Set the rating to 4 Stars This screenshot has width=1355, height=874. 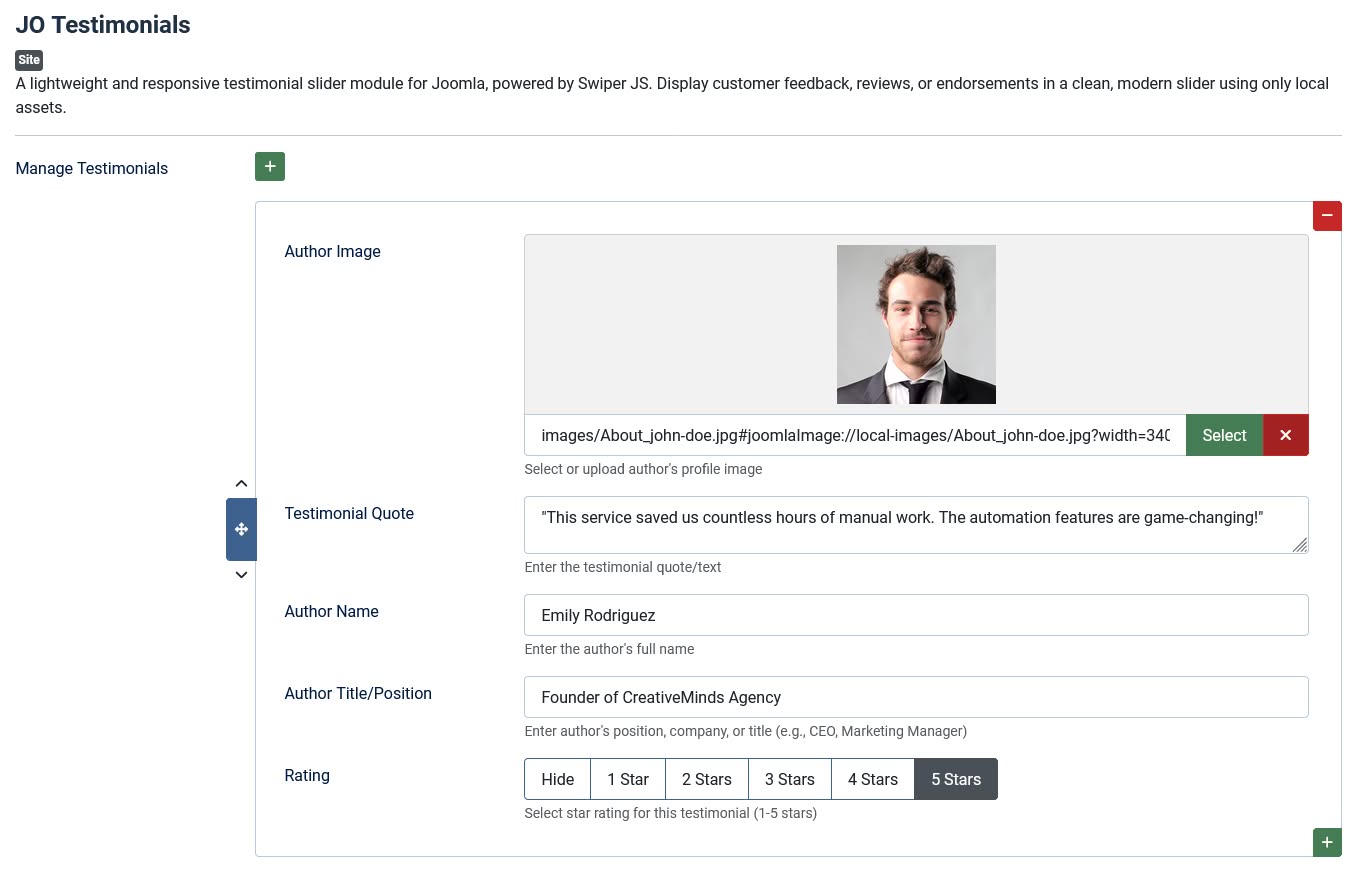pos(872,779)
